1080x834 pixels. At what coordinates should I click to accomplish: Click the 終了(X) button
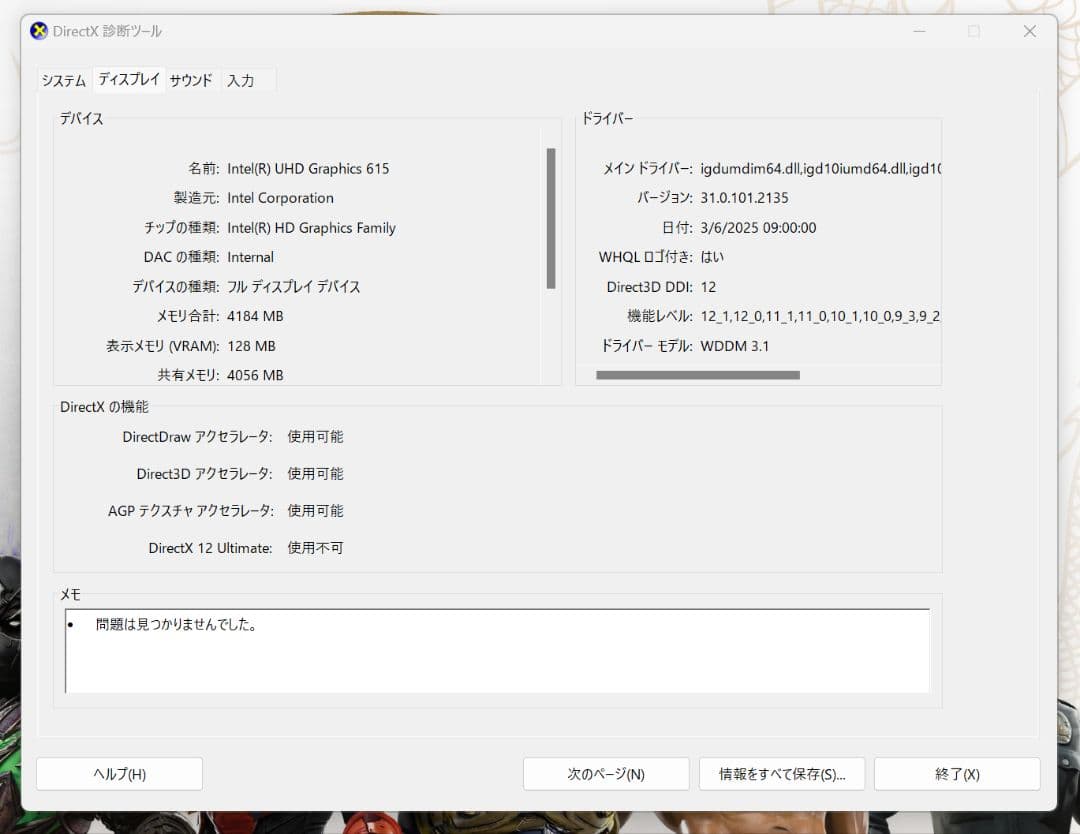pyautogui.click(x=956, y=773)
